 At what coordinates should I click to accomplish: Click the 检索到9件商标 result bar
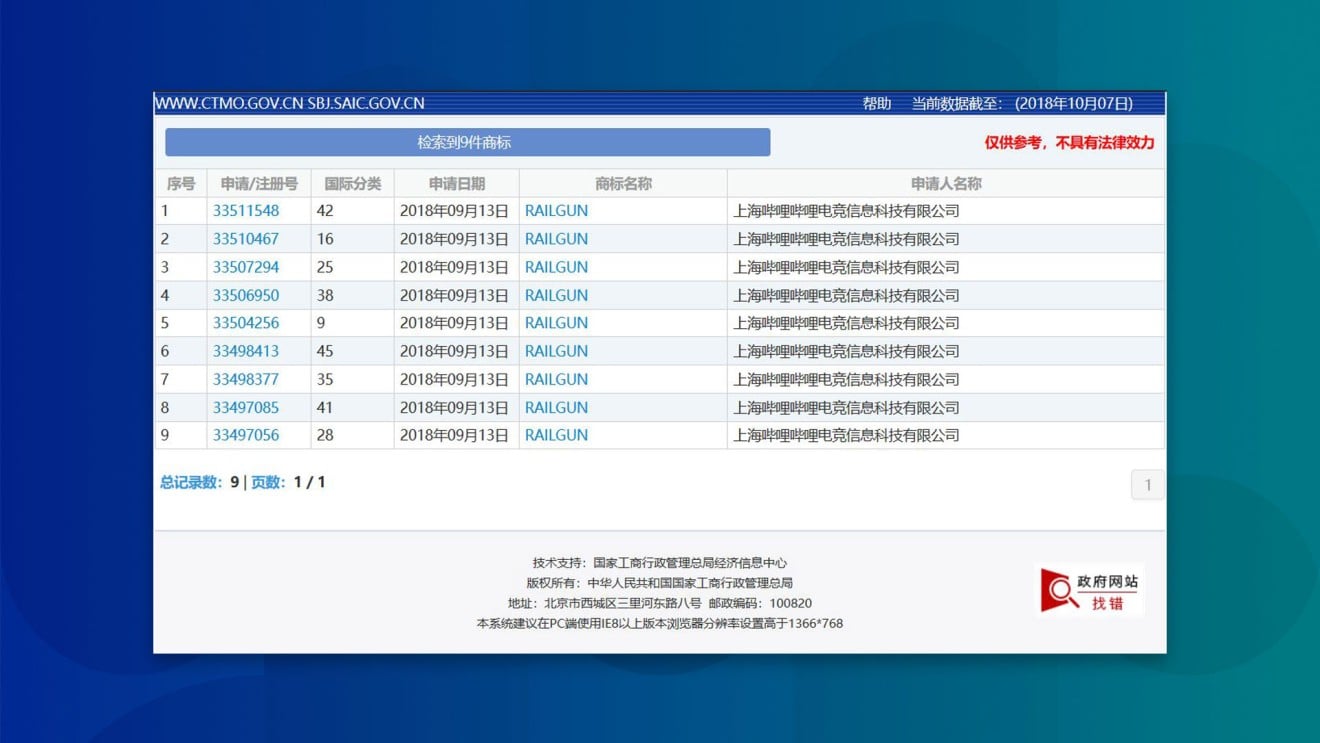(467, 142)
